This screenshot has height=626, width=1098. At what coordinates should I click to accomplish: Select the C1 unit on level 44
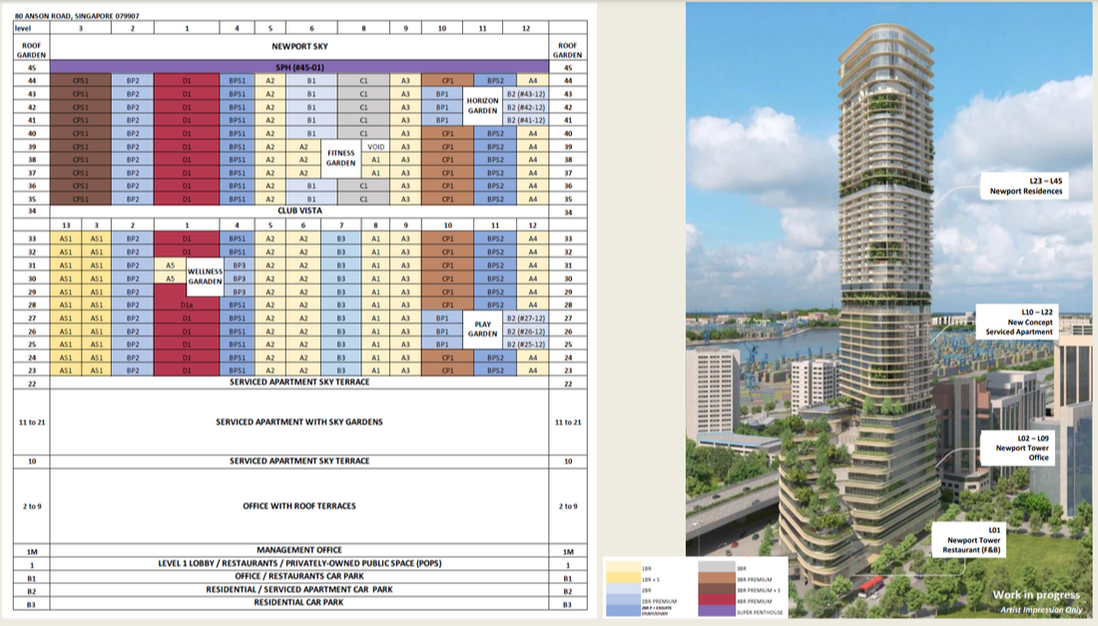click(363, 81)
